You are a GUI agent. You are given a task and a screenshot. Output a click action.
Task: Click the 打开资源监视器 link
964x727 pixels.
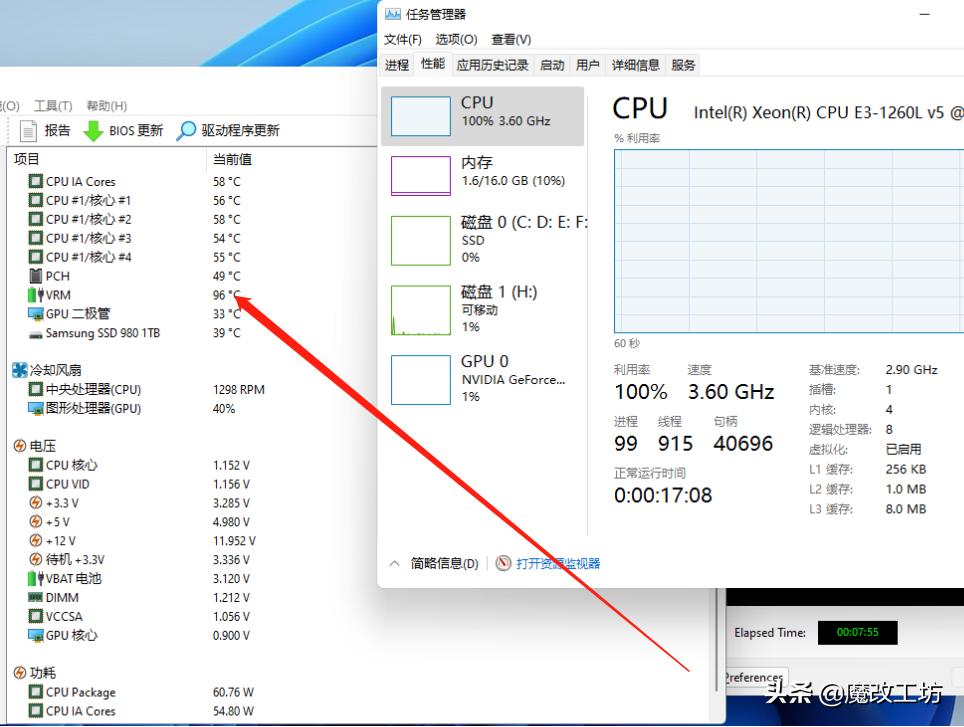[557, 562]
